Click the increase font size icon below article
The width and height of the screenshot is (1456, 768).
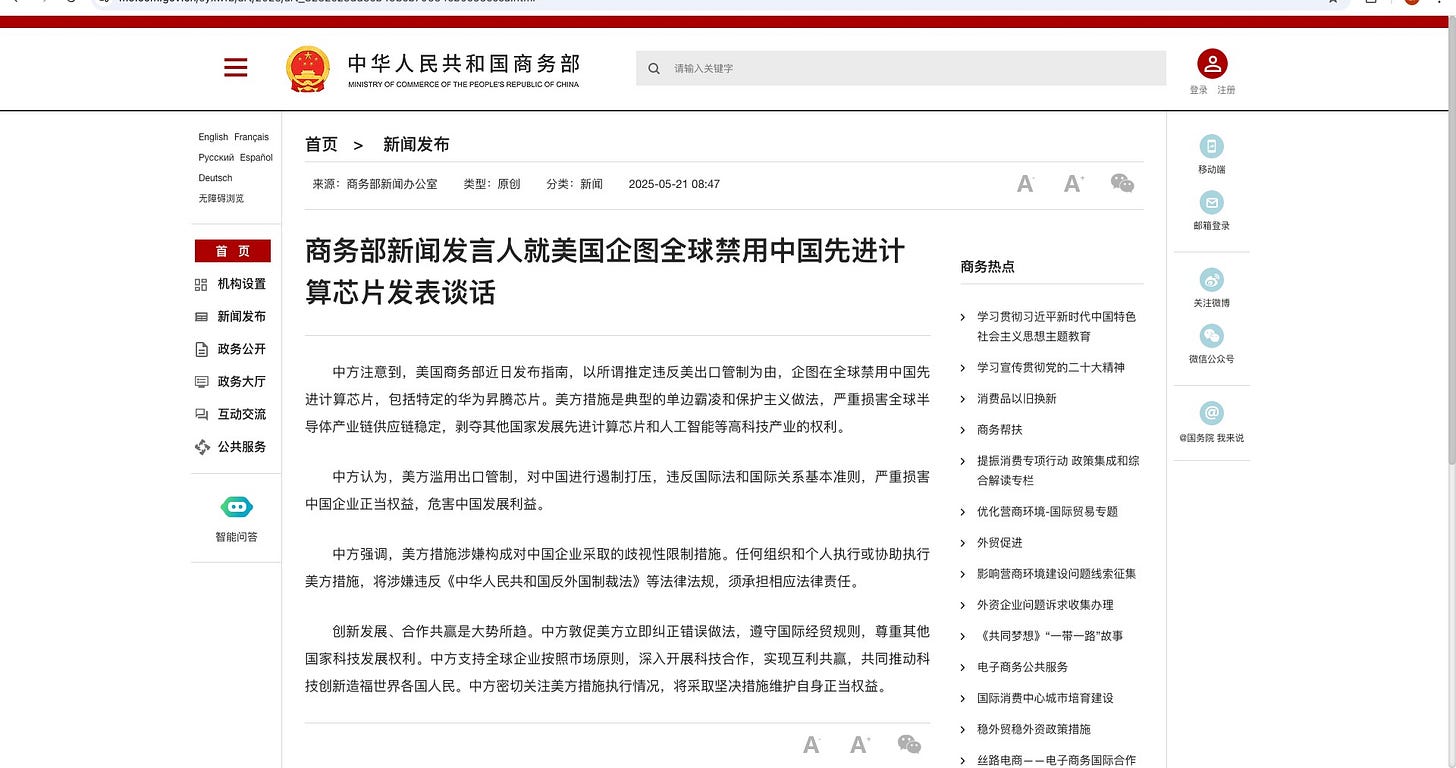pos(860,744)
